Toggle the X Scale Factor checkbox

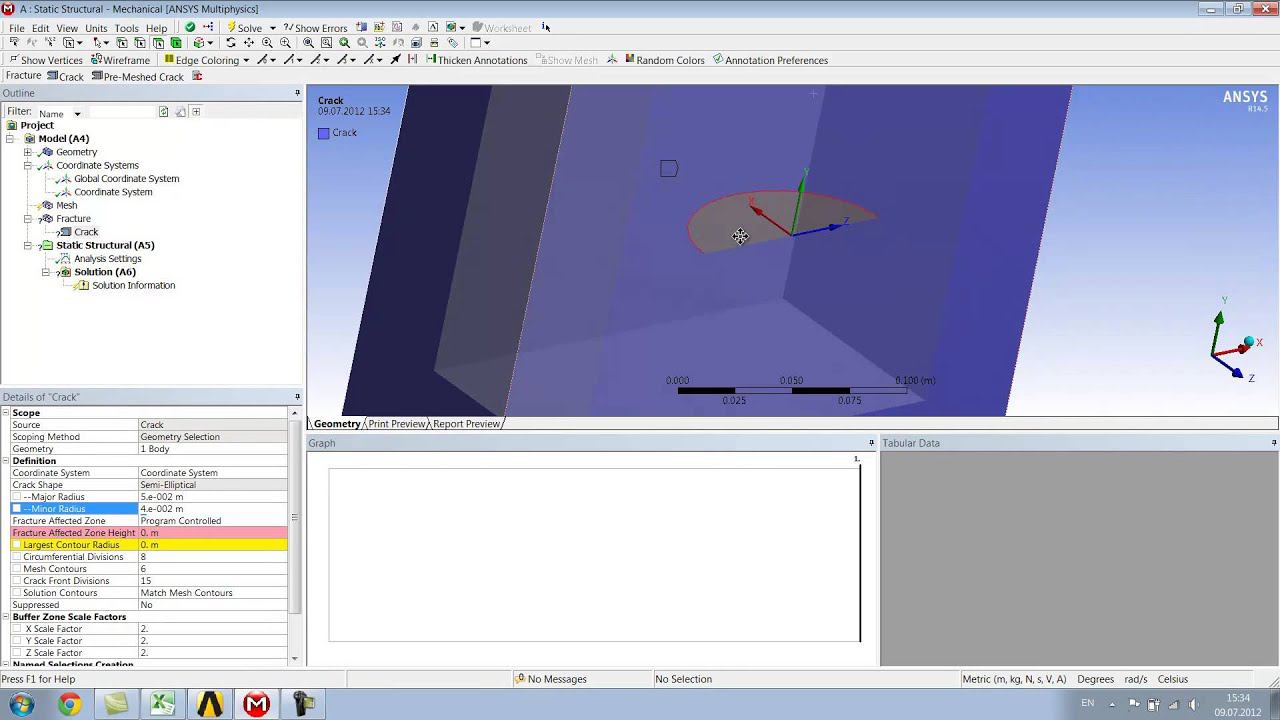tap(16, 629)
